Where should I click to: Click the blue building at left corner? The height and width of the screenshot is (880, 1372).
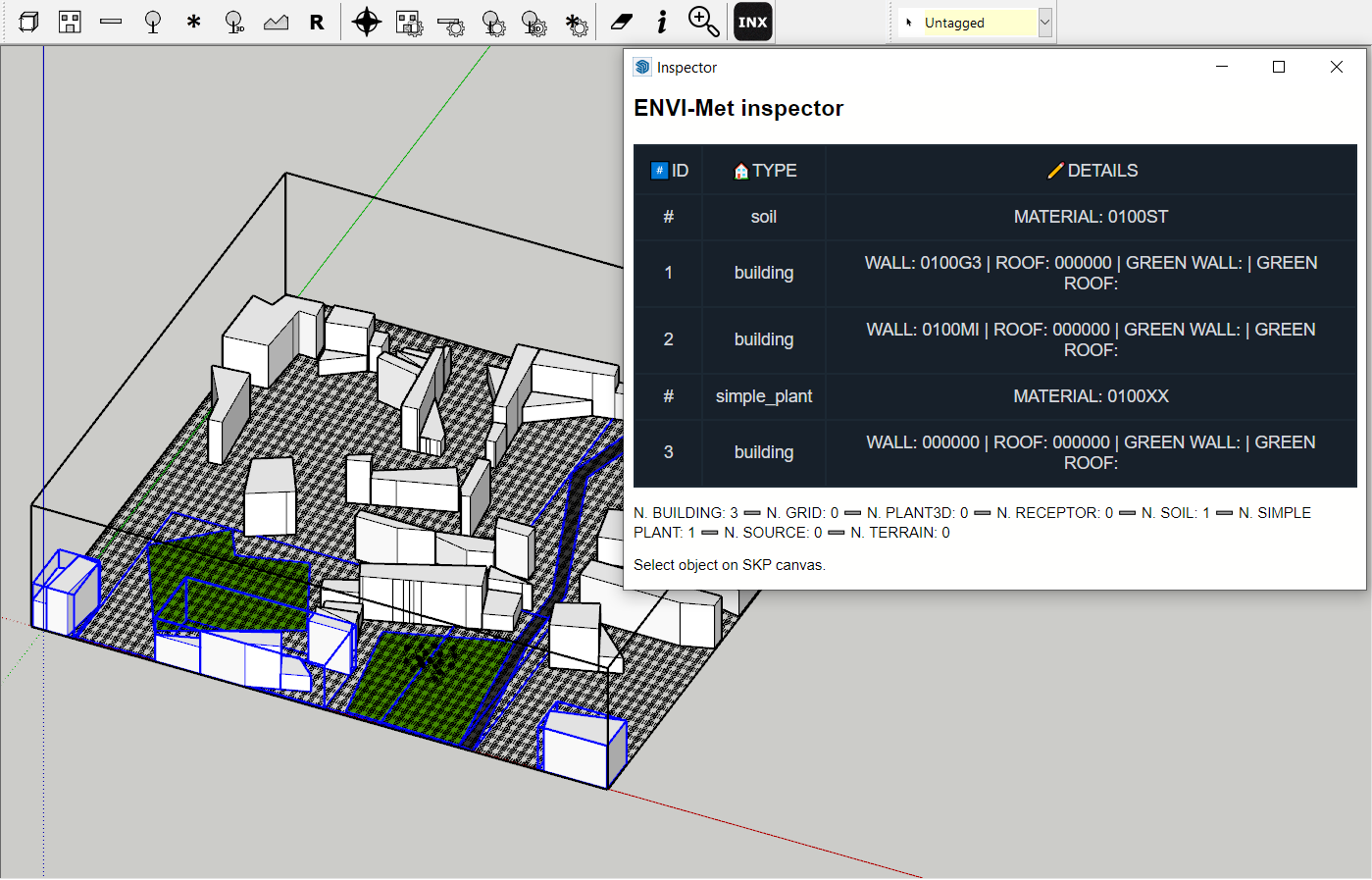point(66,593)
